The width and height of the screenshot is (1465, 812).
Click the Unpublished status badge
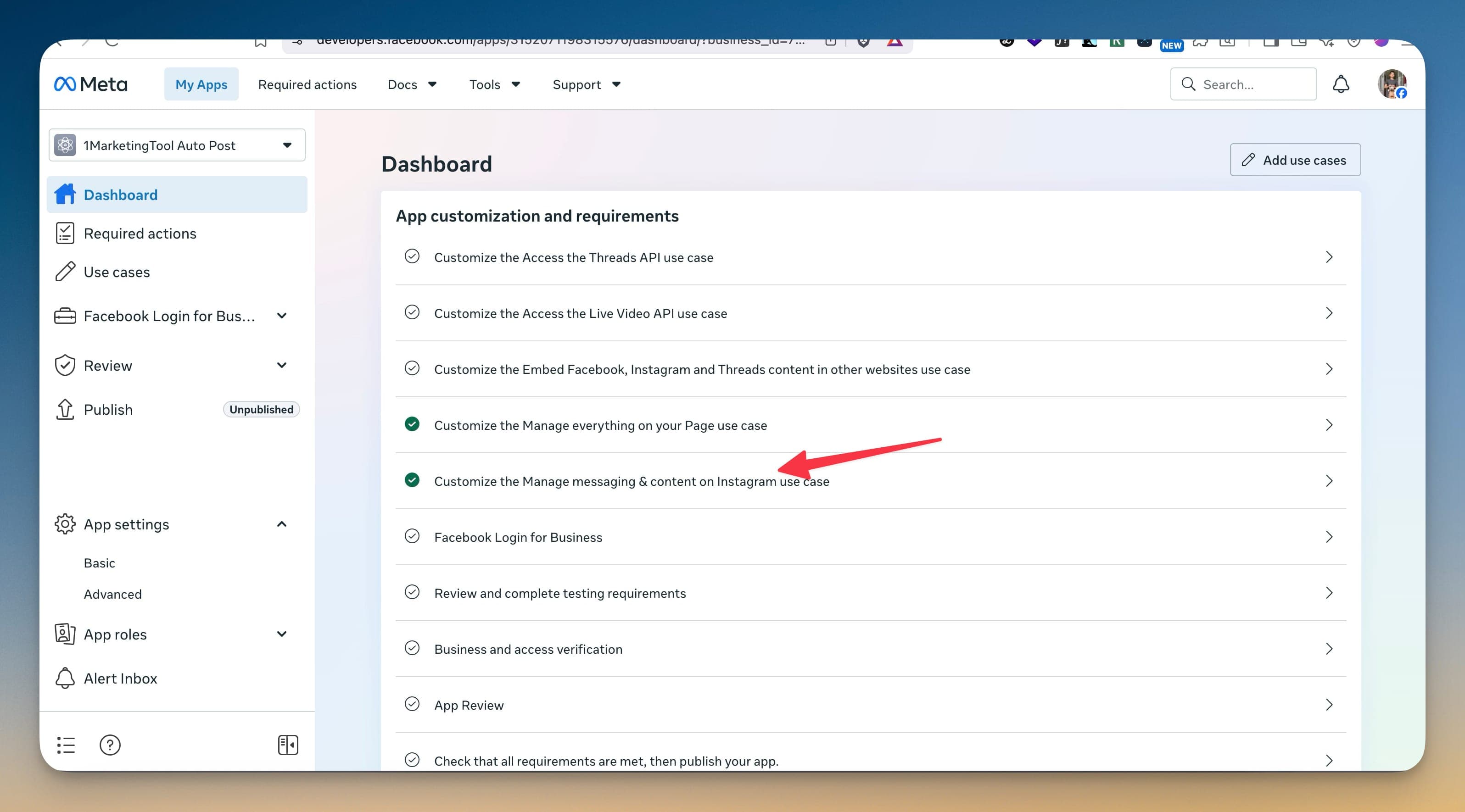tap(261, 409)
